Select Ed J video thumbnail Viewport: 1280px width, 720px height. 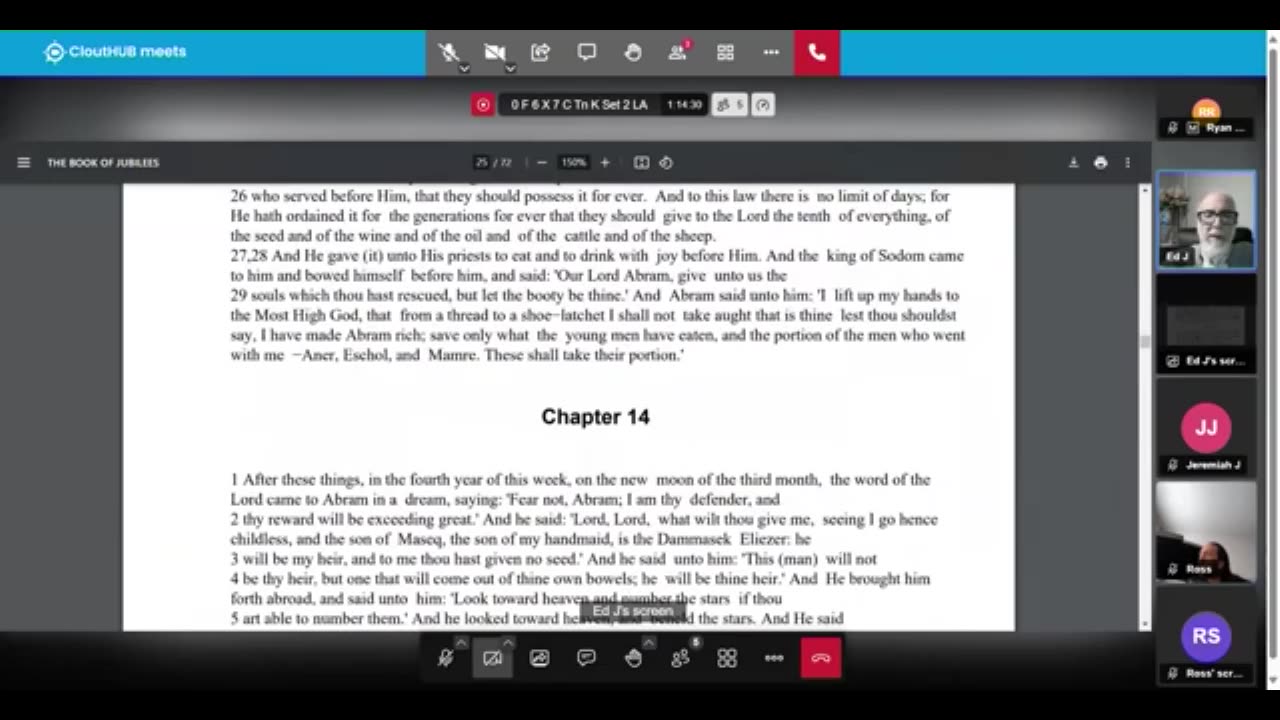[1206, 220]
